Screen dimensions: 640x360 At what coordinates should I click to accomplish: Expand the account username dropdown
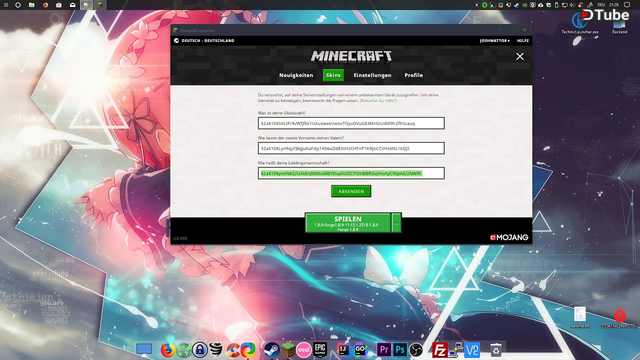(x=494, y=41)
